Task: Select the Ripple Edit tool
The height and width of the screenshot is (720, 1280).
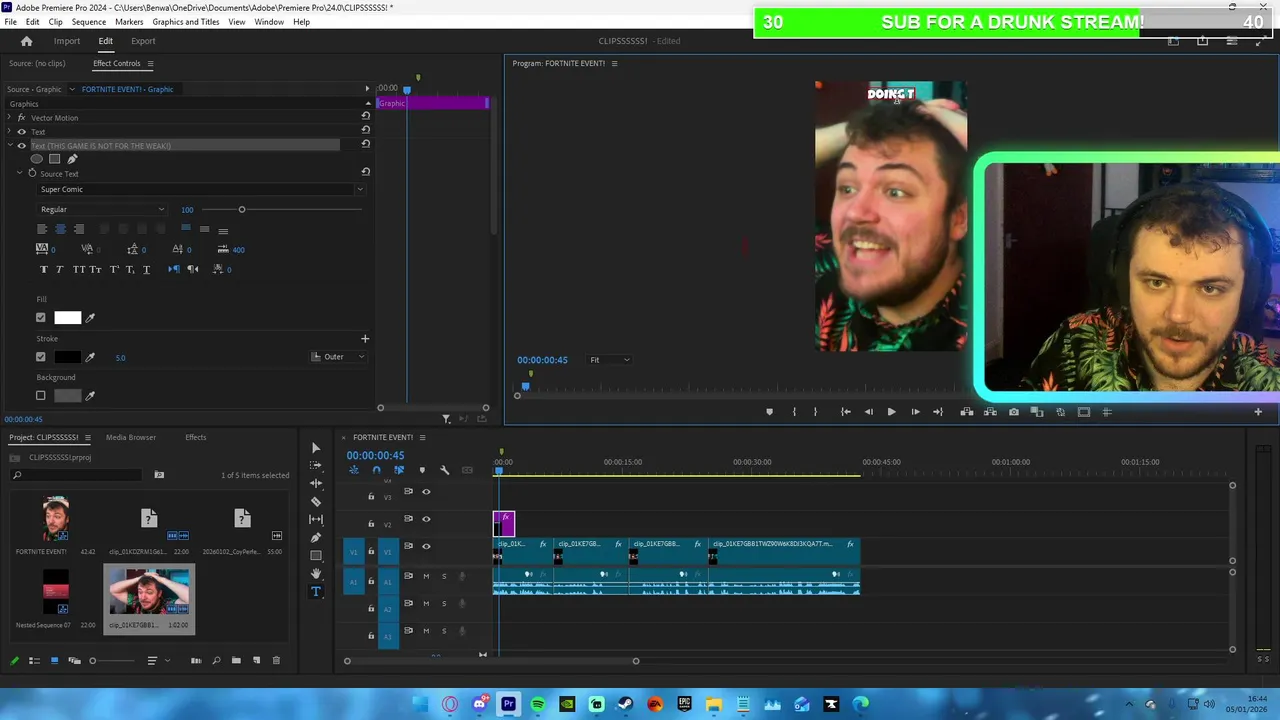Action: click(316, 483)
